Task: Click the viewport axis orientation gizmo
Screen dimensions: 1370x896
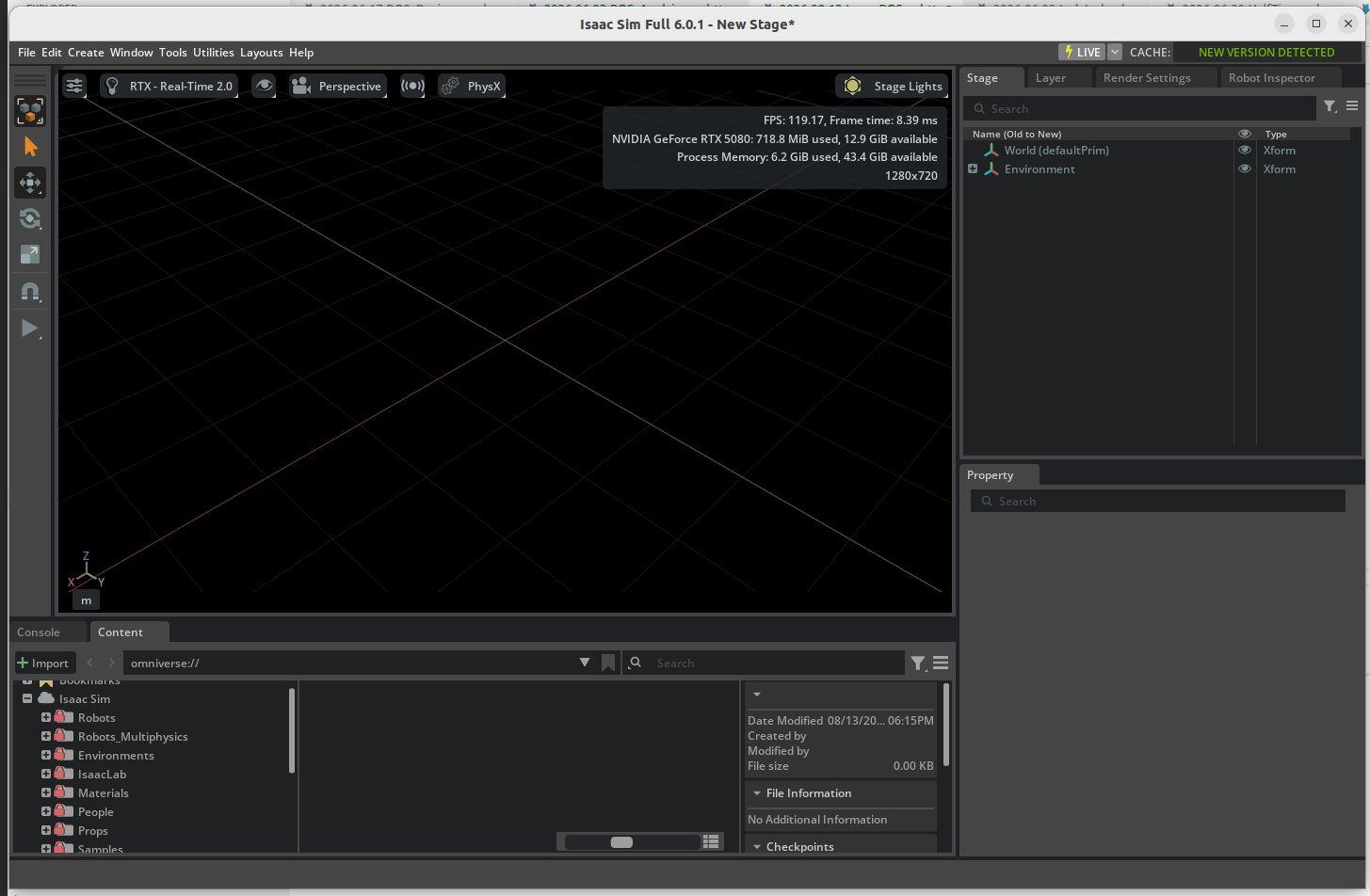Action: click(x=86, y=570)
